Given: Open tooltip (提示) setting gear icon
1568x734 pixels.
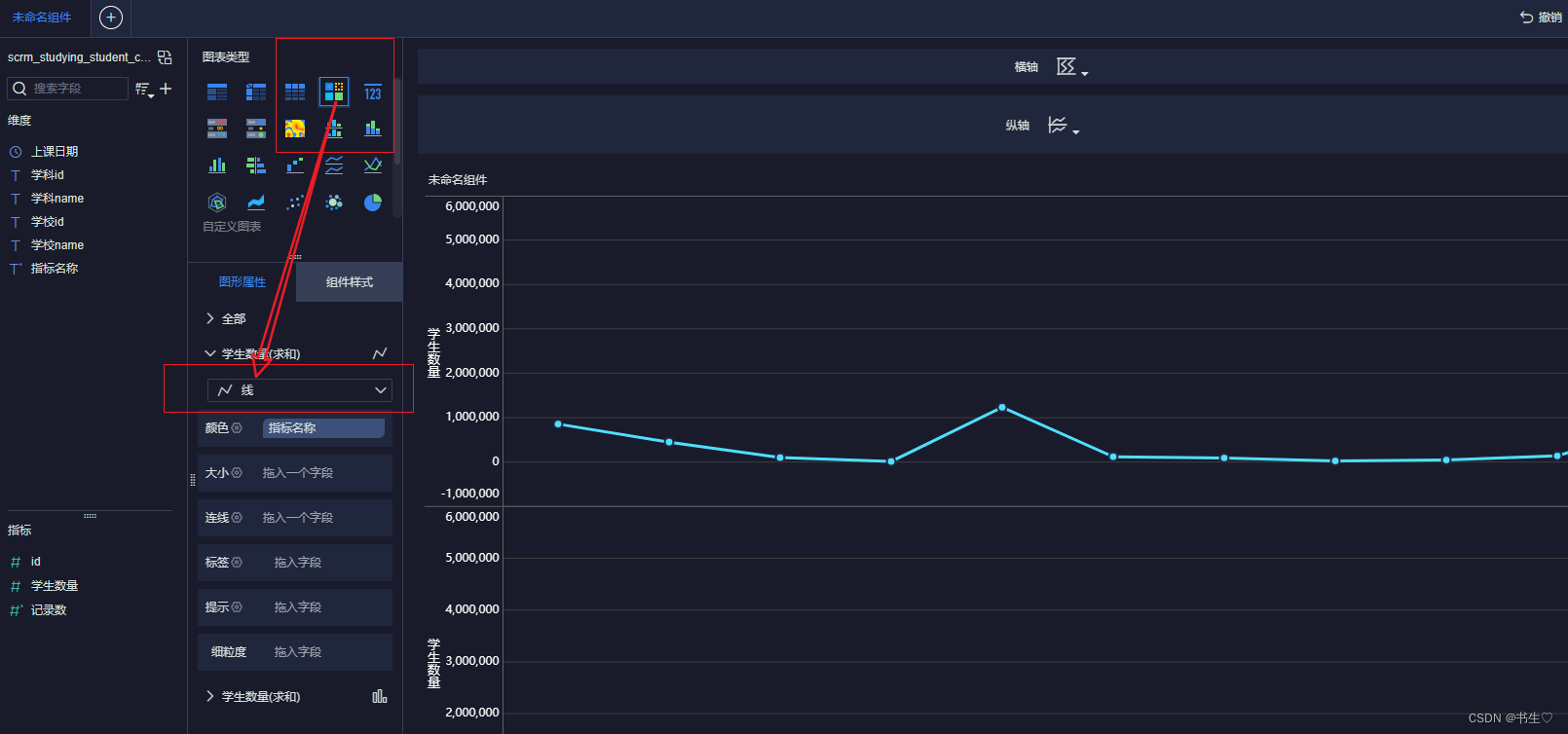Looking at the screenshot, I should tap(237, 607).
